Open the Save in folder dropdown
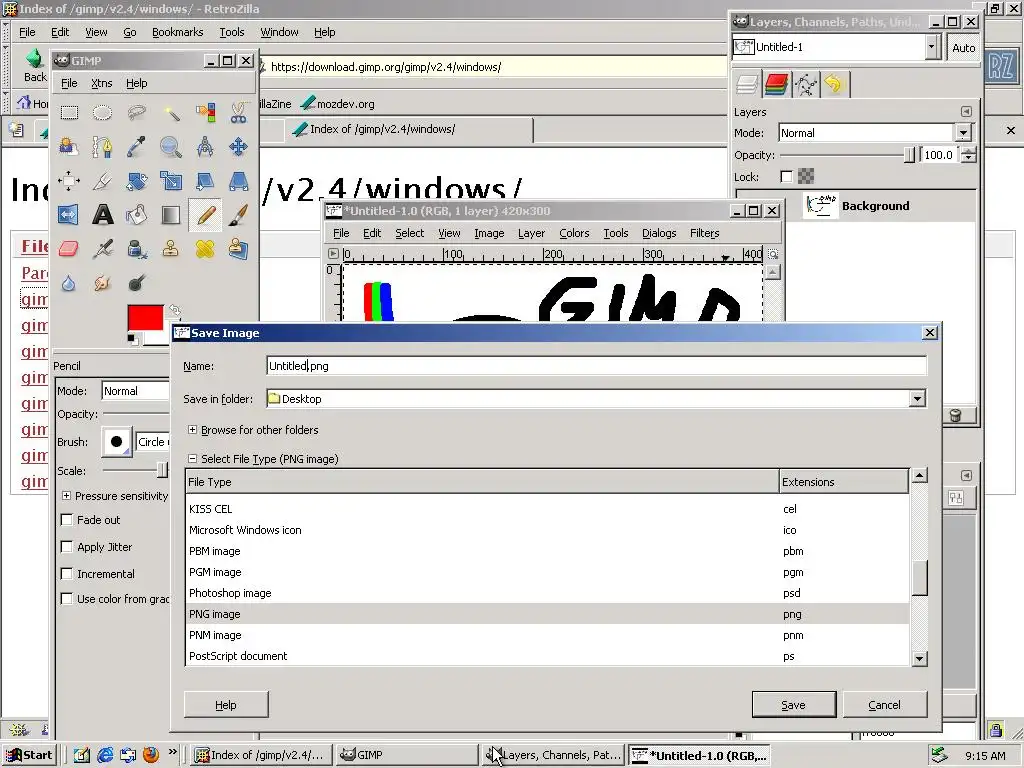Screen dimensions: 1024x768 click(x=917, y=398)
